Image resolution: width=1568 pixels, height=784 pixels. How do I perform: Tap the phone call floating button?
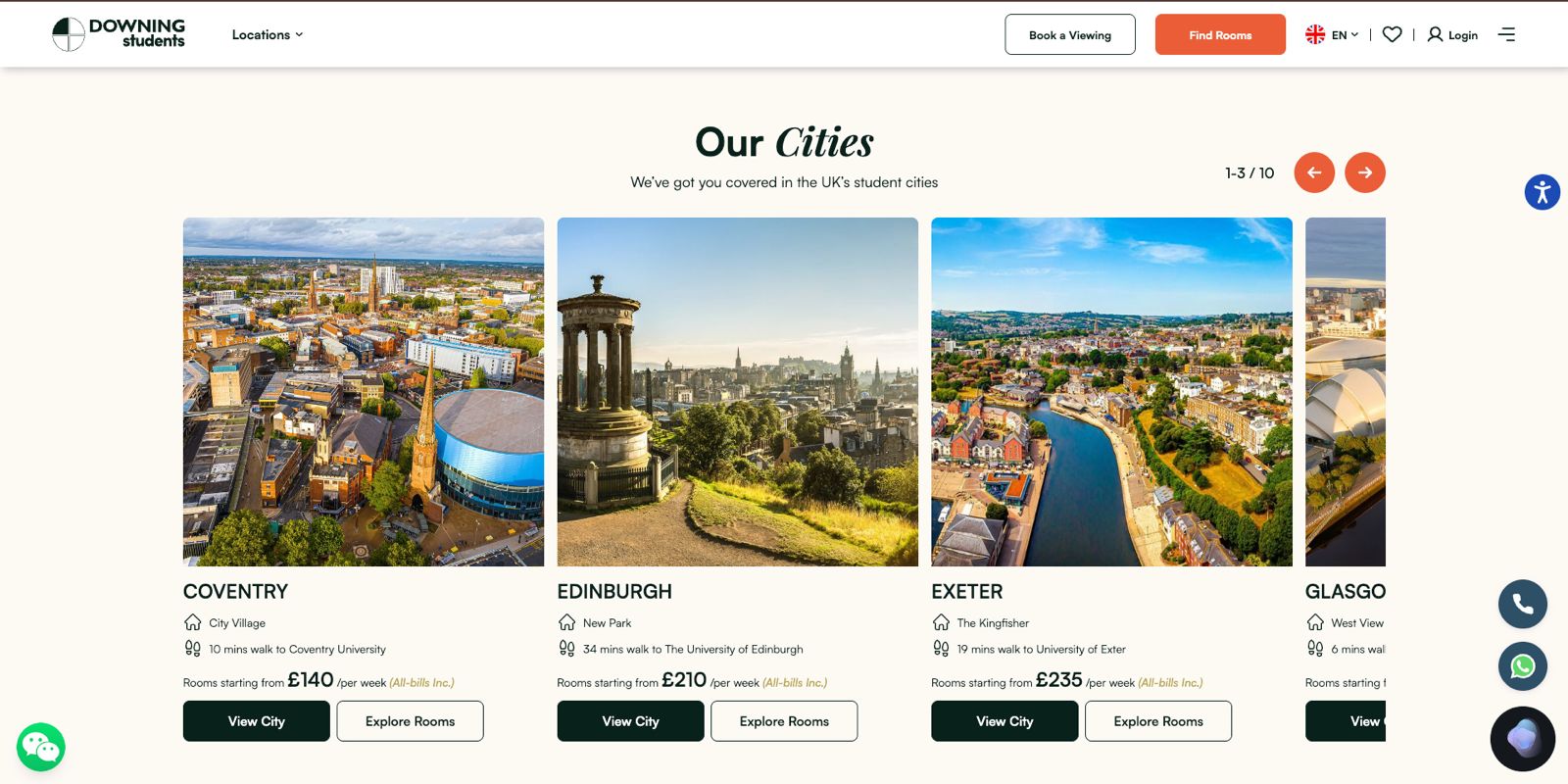click(1523, 604)
